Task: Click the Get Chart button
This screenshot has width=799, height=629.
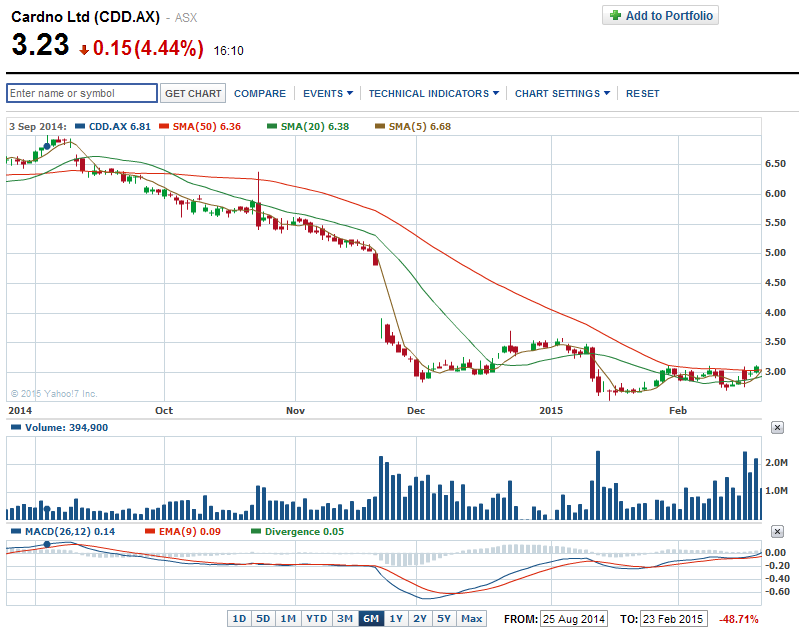Action: [x=193, y=93]
